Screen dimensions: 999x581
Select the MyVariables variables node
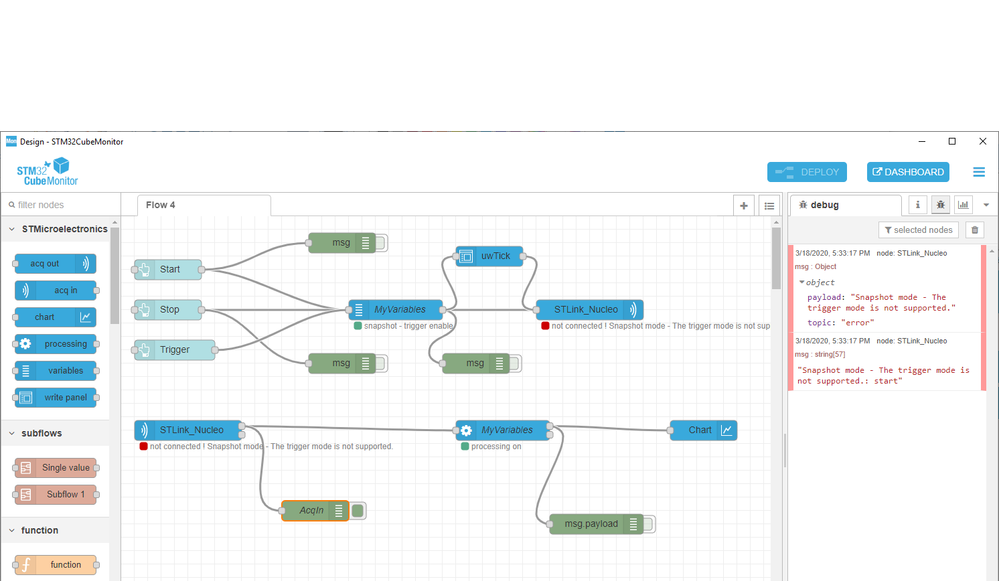click(396, 310)
